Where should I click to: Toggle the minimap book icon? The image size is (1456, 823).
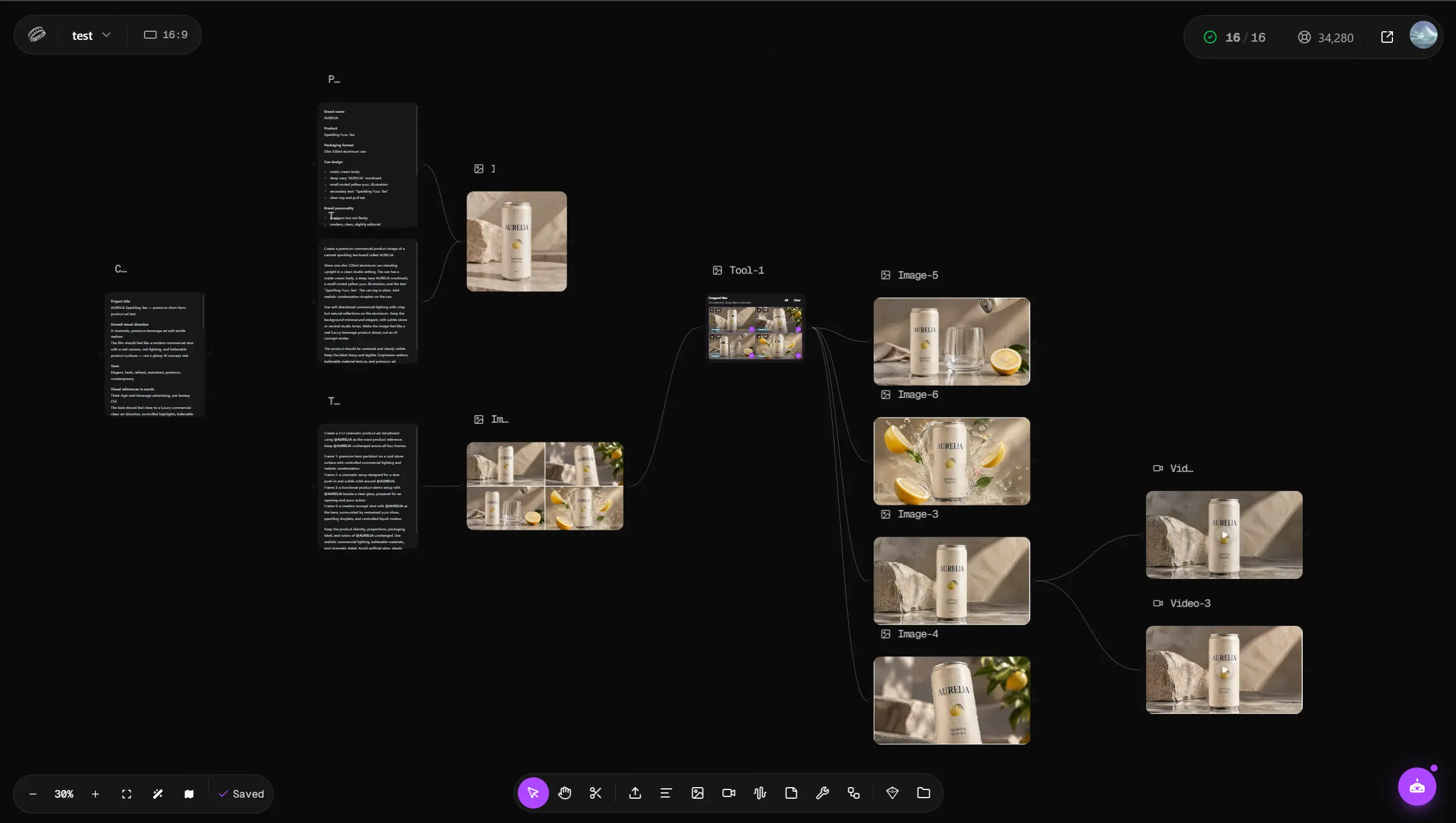tap(189, 794)
